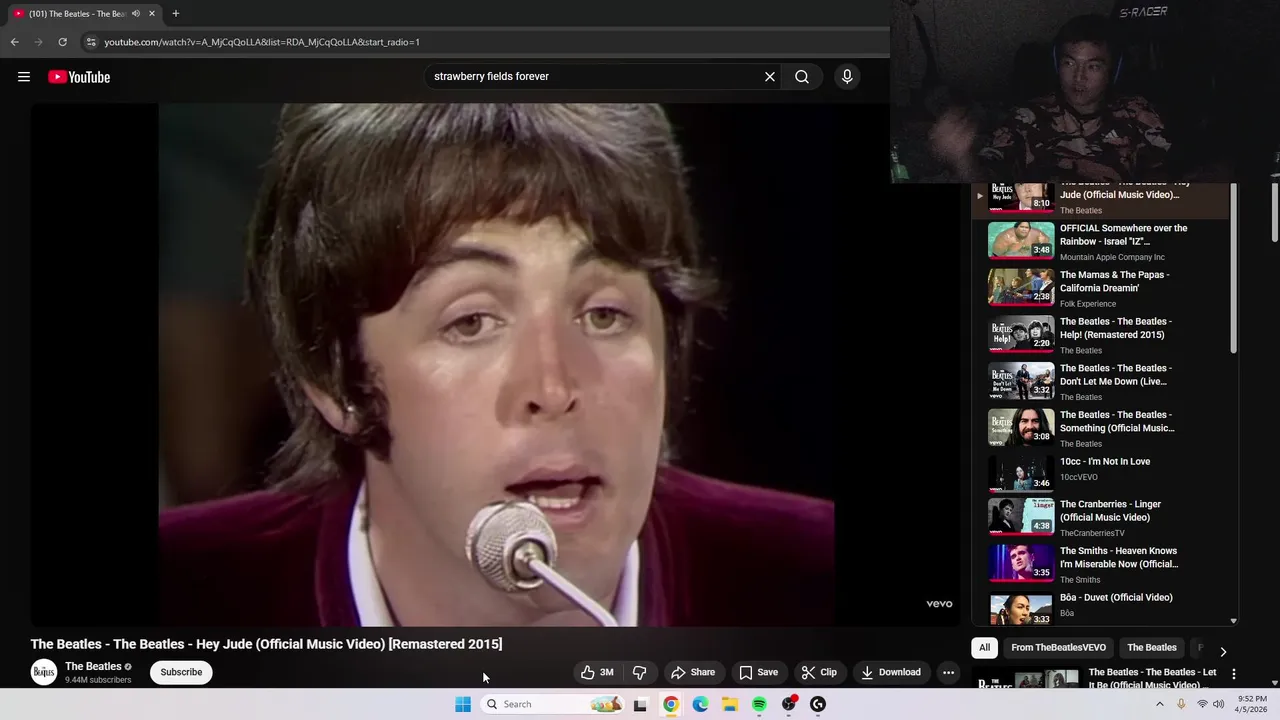Viewport: 1280px width, 720px height.
Task: Click the video player to pause playback
Action: (495, 365)
